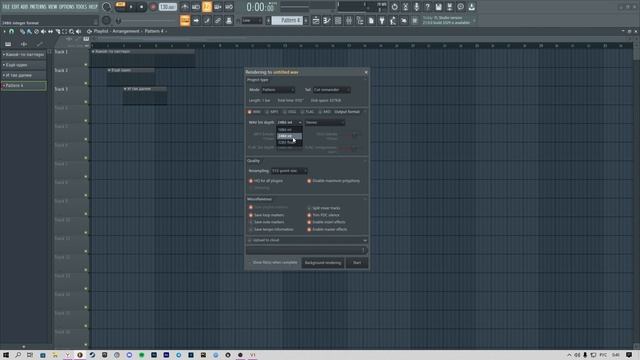Select the Zoom magnifier tool in playlist toolbar

click(x=71, y=31)
